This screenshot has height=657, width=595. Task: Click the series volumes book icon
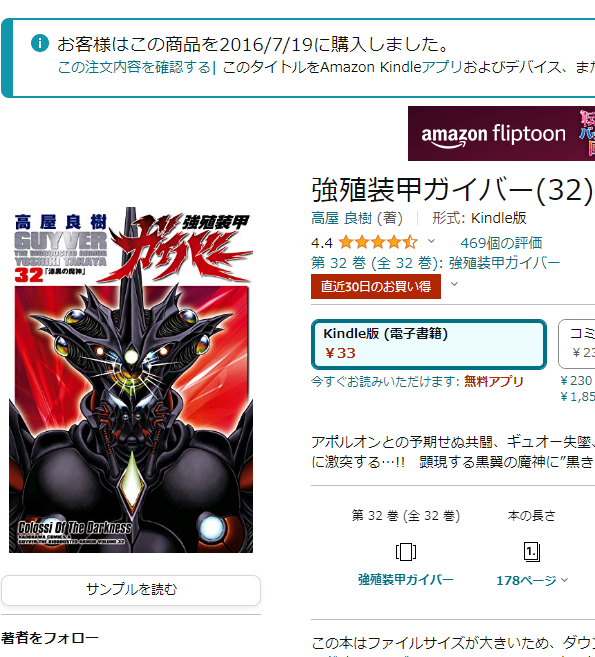(406, 551)
